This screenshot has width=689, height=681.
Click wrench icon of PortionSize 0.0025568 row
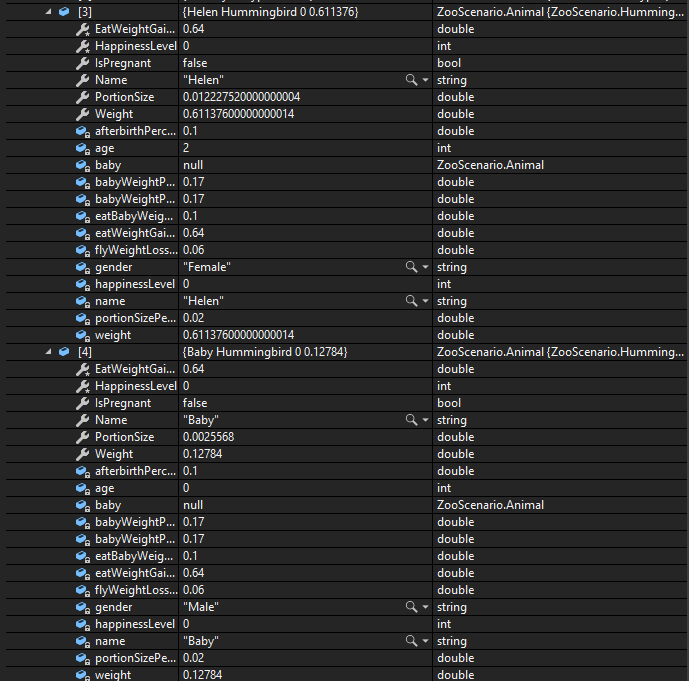(83, 437)
